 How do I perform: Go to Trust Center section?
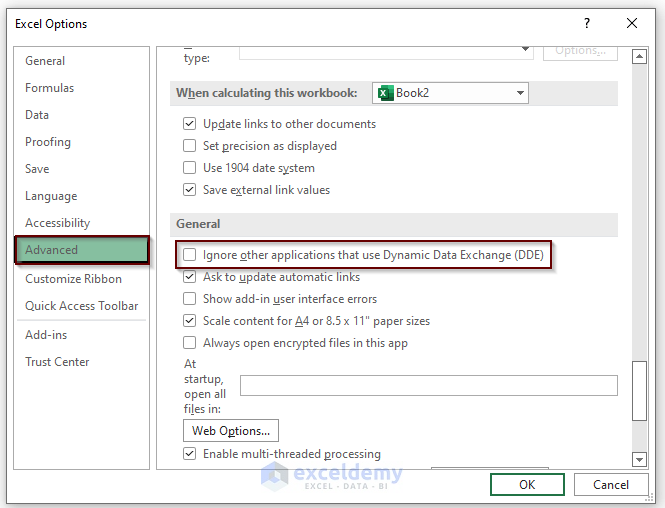(x=57, y=362)
